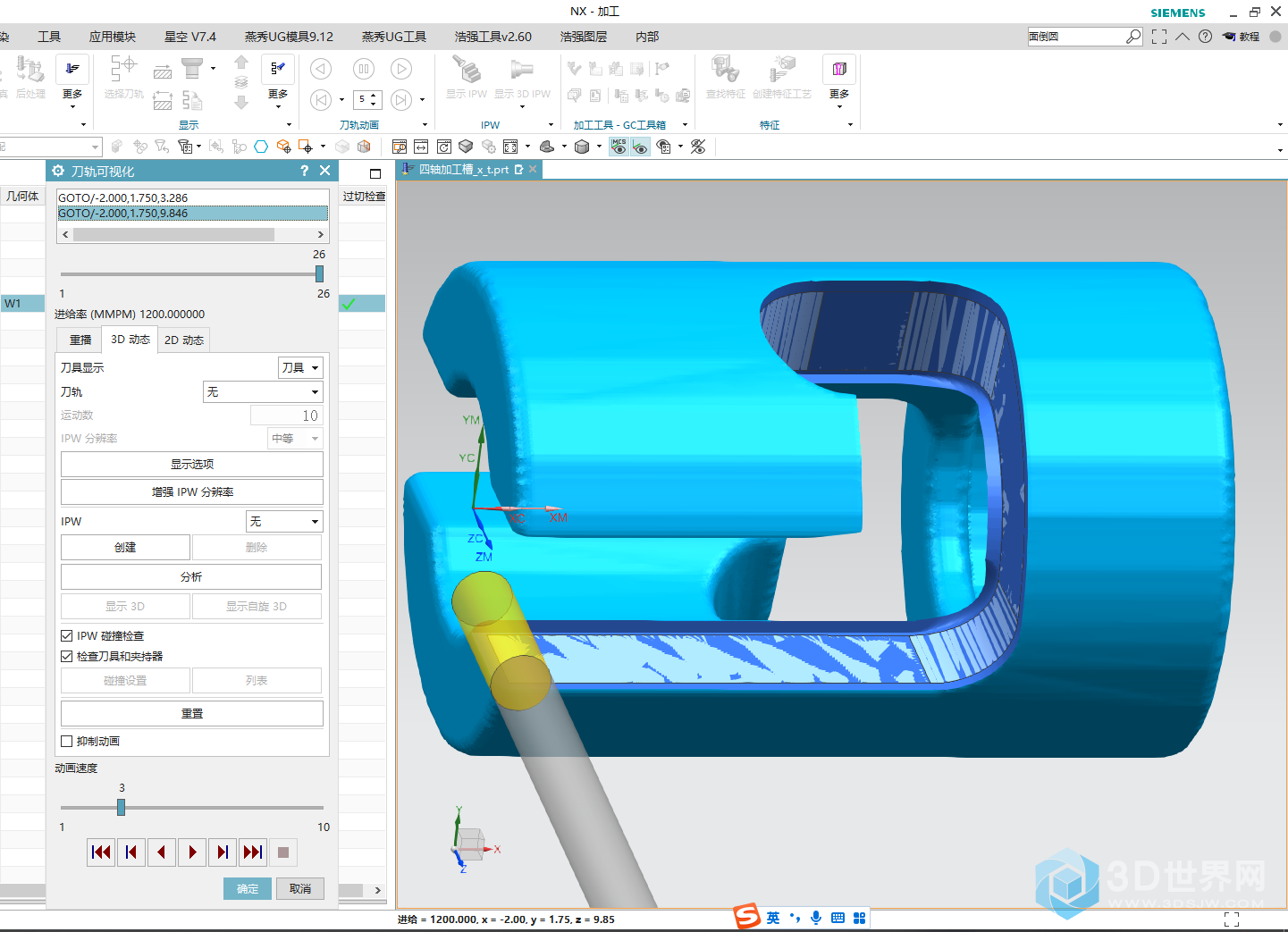Open the 星空 V7.4 menu
This screenshot has width=1288, height=932.
pyautogui.click(x=190, y=37)
